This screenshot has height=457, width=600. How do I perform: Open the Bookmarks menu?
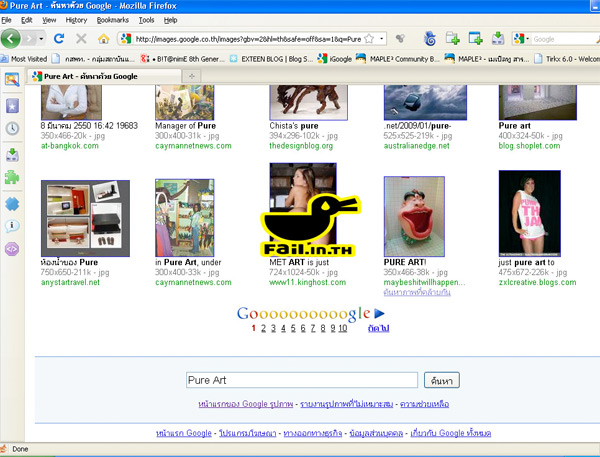(x=112, y=20)
